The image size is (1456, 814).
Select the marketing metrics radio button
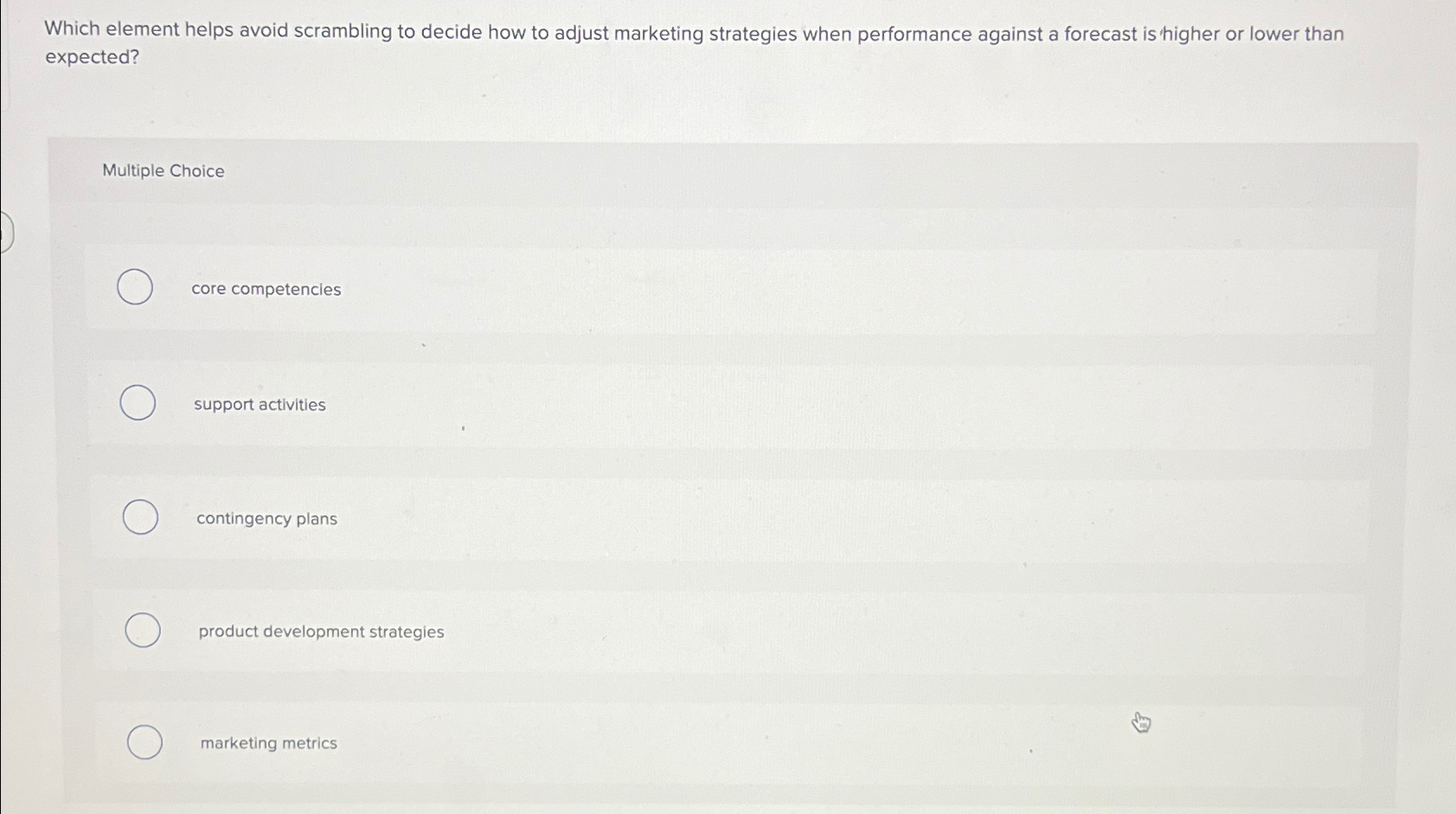point(144,741)
